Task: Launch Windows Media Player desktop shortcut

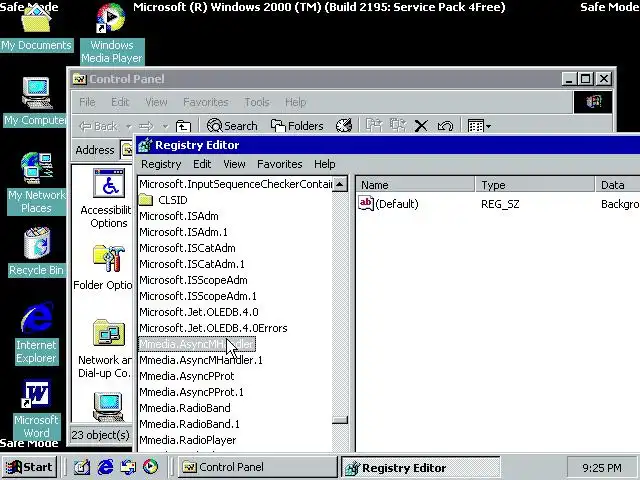Action: click(x=111, y=33)
